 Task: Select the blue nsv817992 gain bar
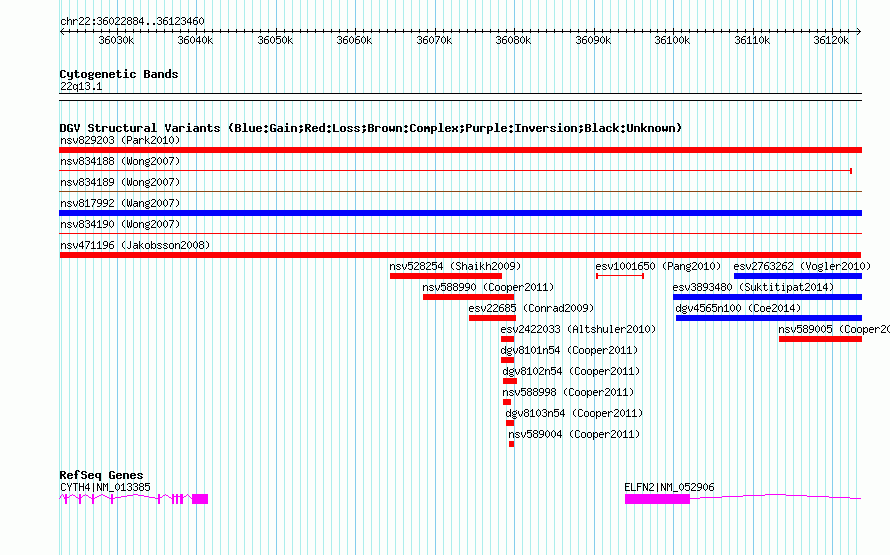pos(460,213)
